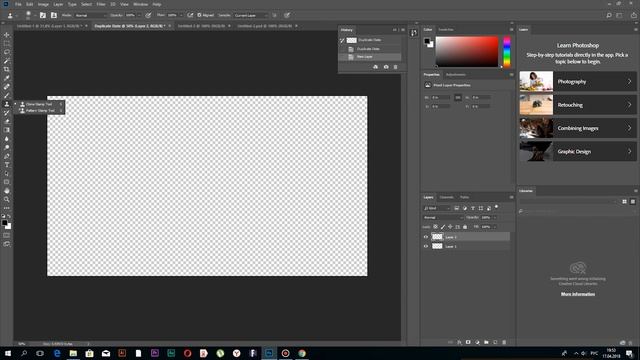Image resolution: width=640 pixels, height=360 pixels.
Task: Select the Healing Brush tool
Action: (7, 87)
